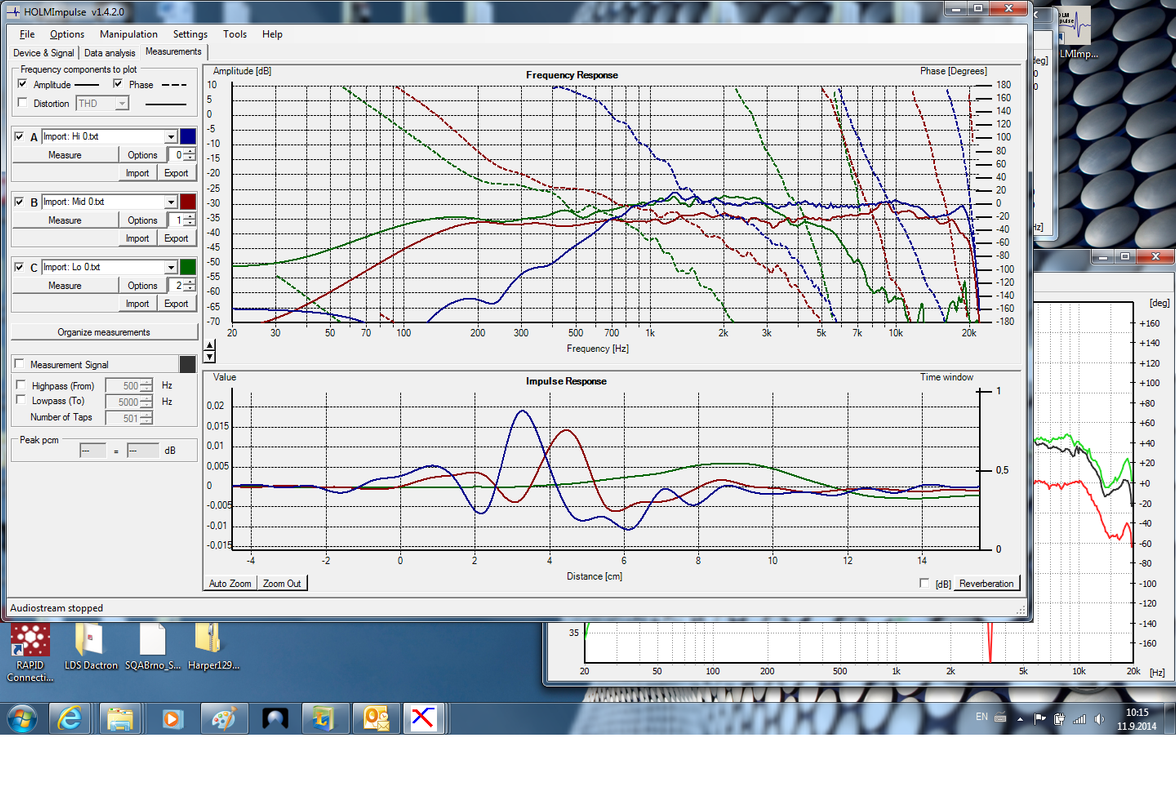Open Outlook from the taskbar
The width and height of the screenshot is (1176, 800).
pos(375,719)
